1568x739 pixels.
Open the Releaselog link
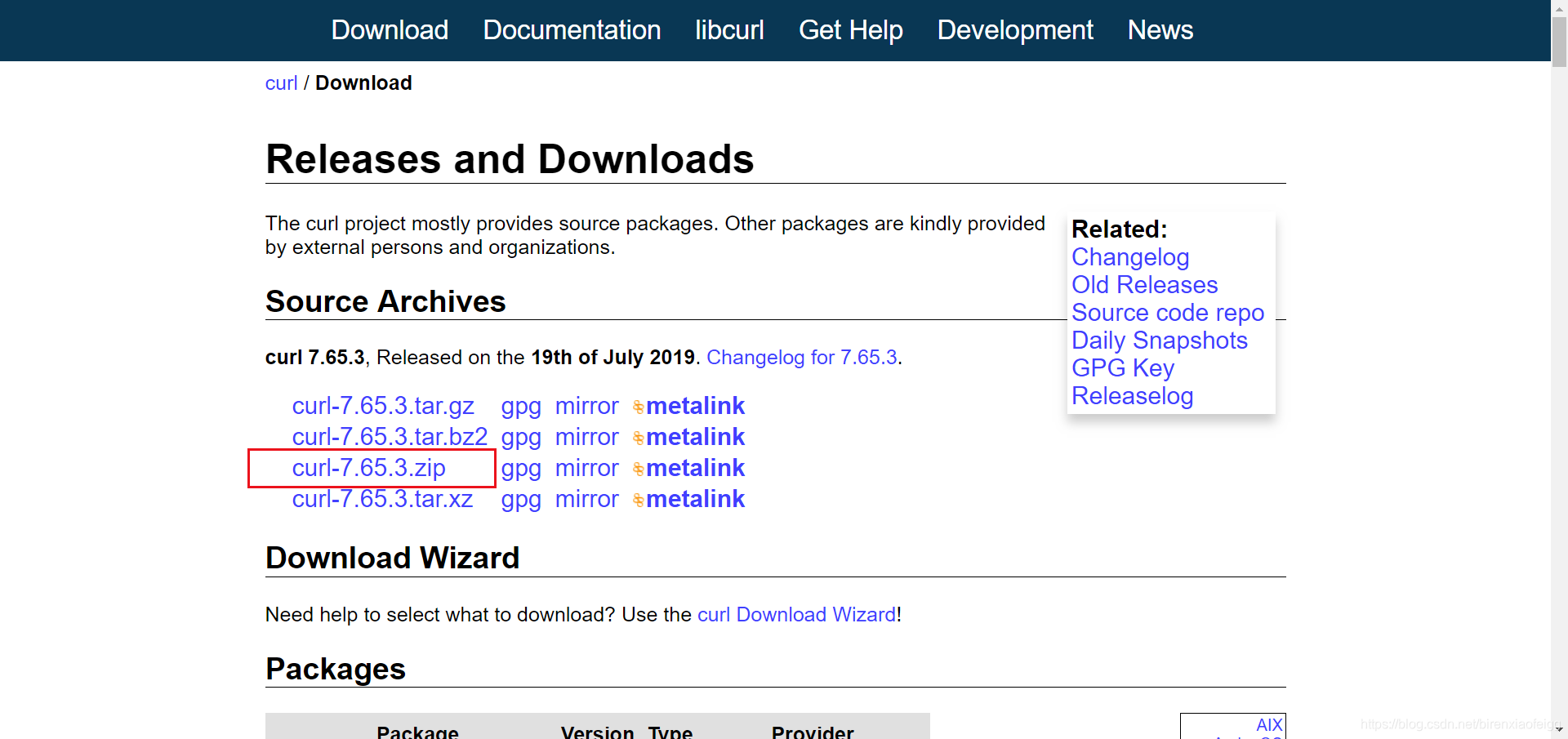(1132, 396)
